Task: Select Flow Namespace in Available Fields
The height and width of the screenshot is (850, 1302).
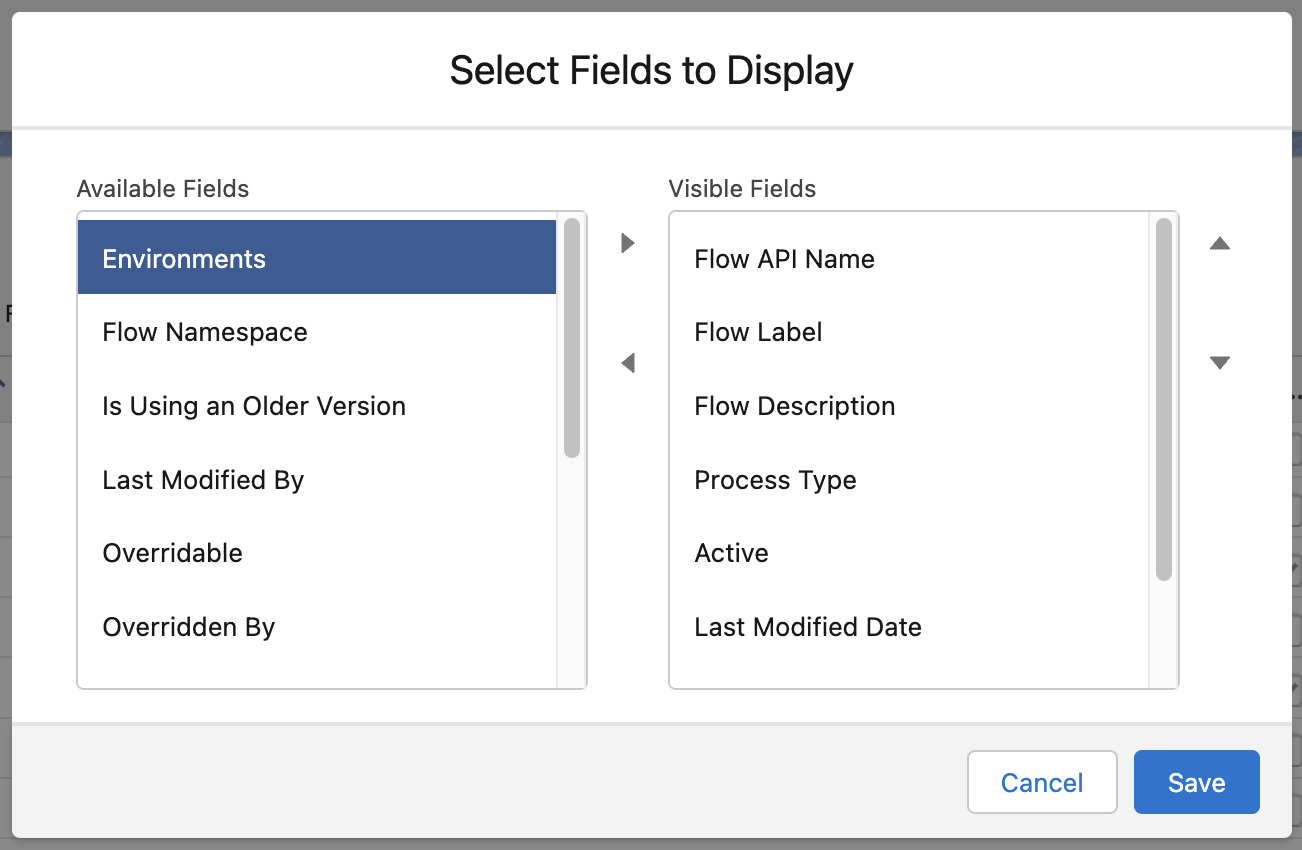Action: [x=317, y=332]
